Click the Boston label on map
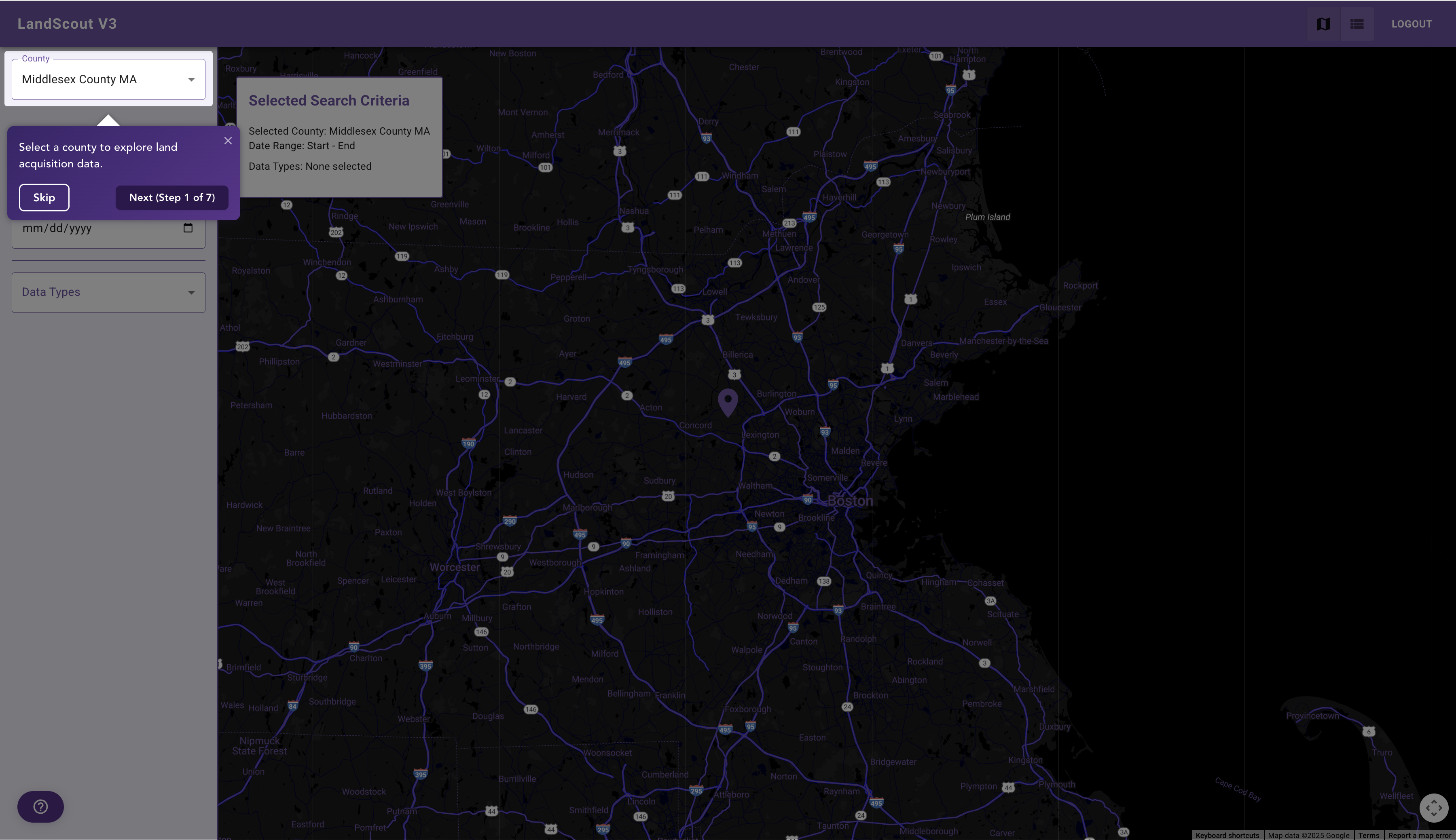This screenshot has height=840, width=1456. tap(850, 501)
